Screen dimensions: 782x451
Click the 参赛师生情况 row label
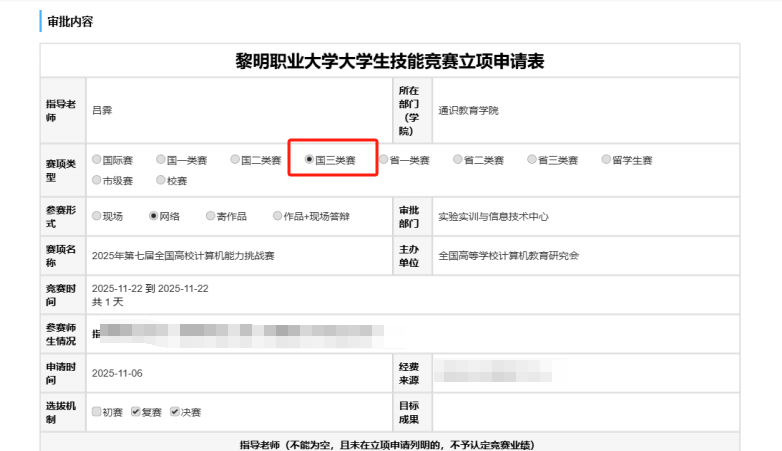pos(61,334)
